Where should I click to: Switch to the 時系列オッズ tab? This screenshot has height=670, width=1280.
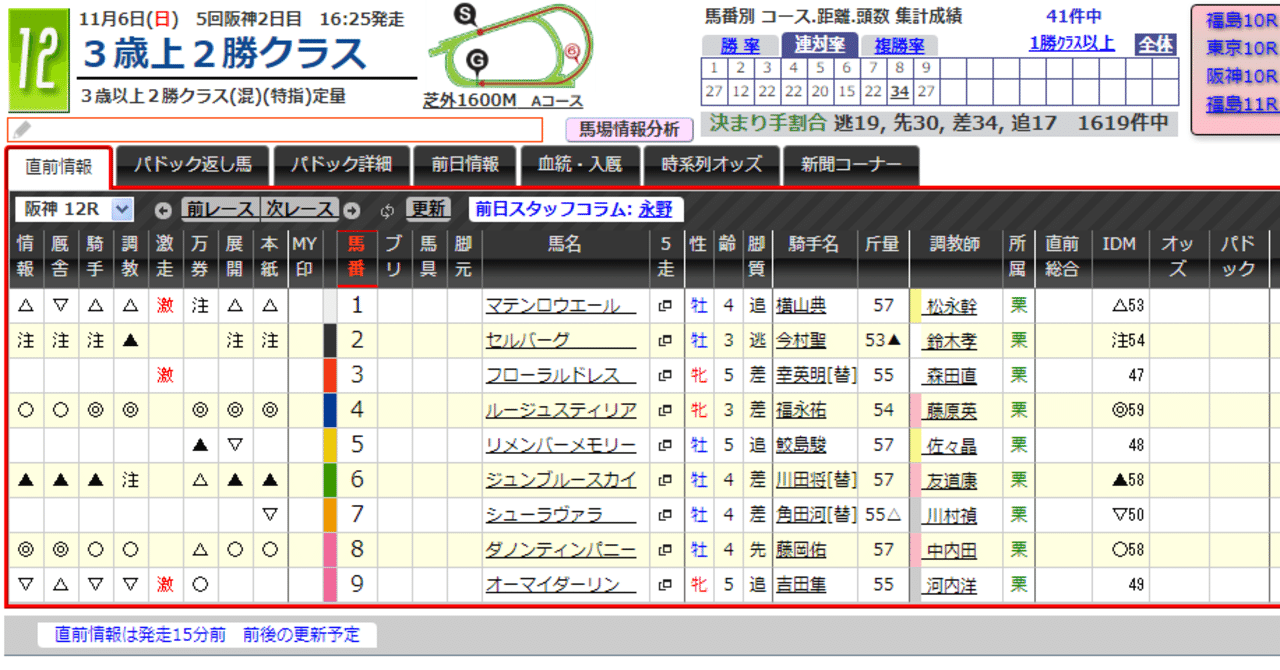coord(712,166)
